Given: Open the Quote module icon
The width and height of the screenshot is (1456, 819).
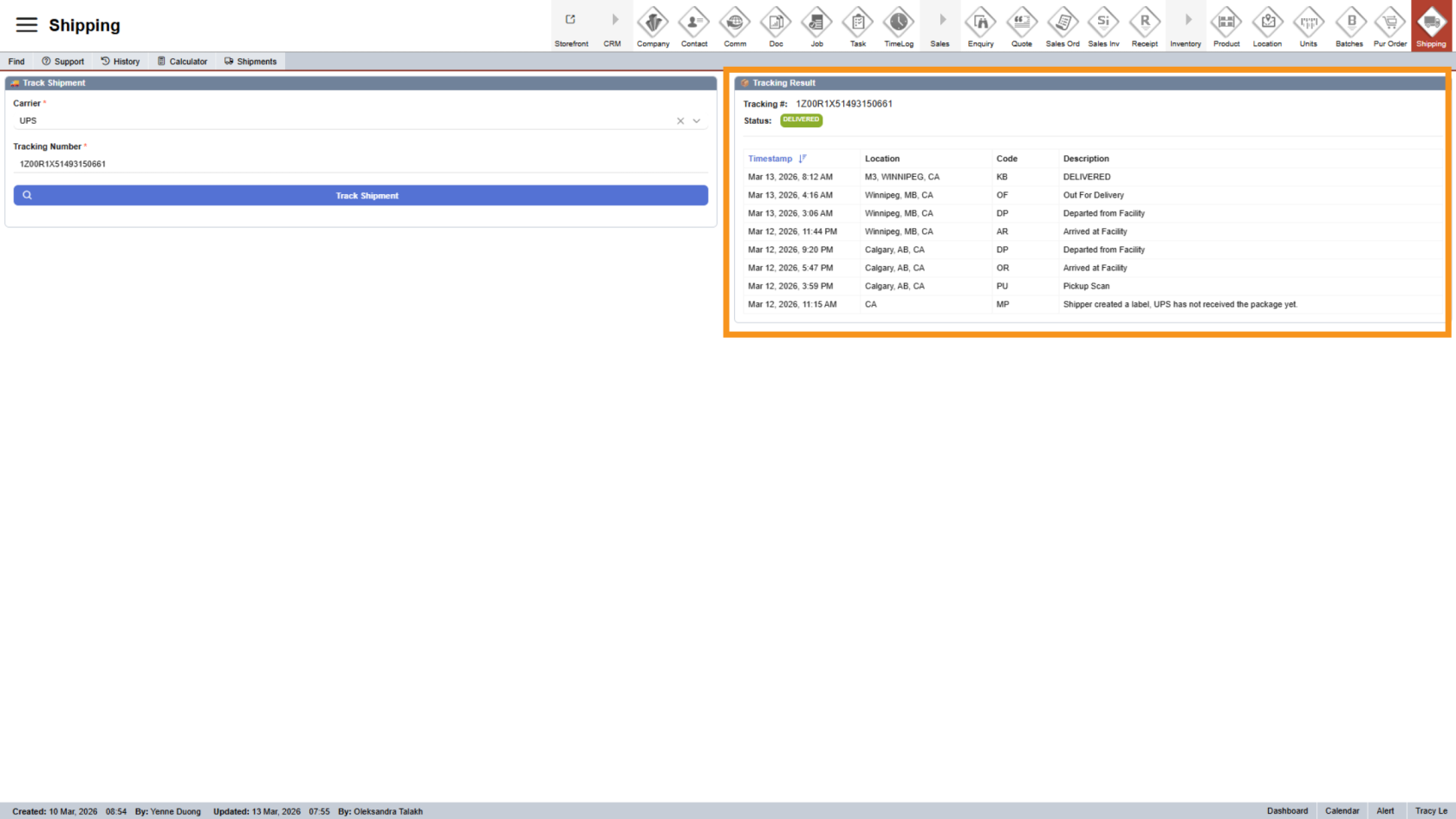Looking at the screenshot, I should (x=1022, y=26).
